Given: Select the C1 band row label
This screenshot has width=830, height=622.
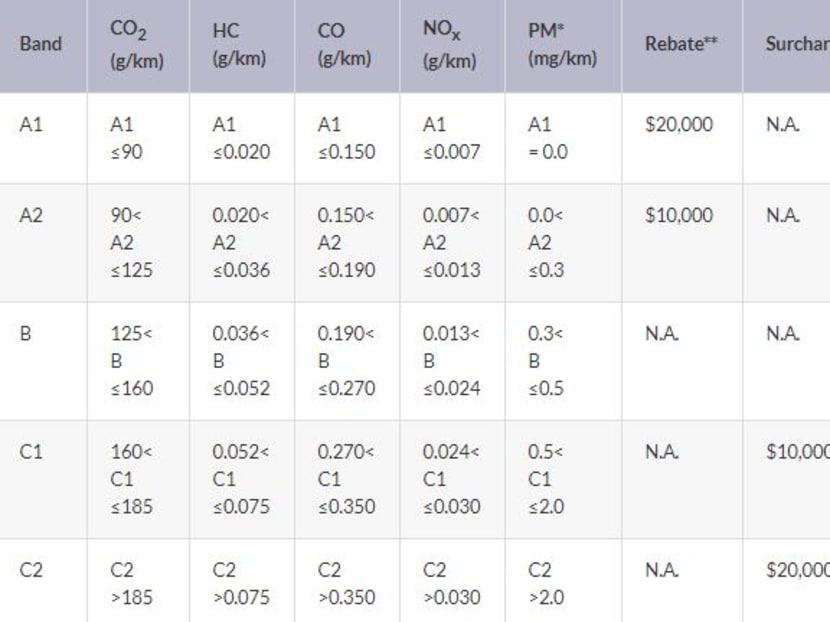Looking at the screenshot, I should (31, 451).
